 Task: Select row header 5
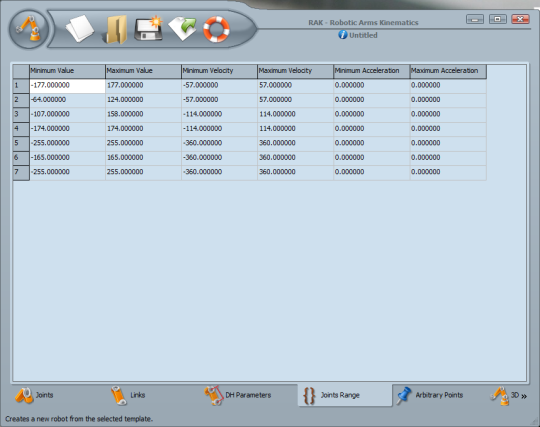pos(21,144)
